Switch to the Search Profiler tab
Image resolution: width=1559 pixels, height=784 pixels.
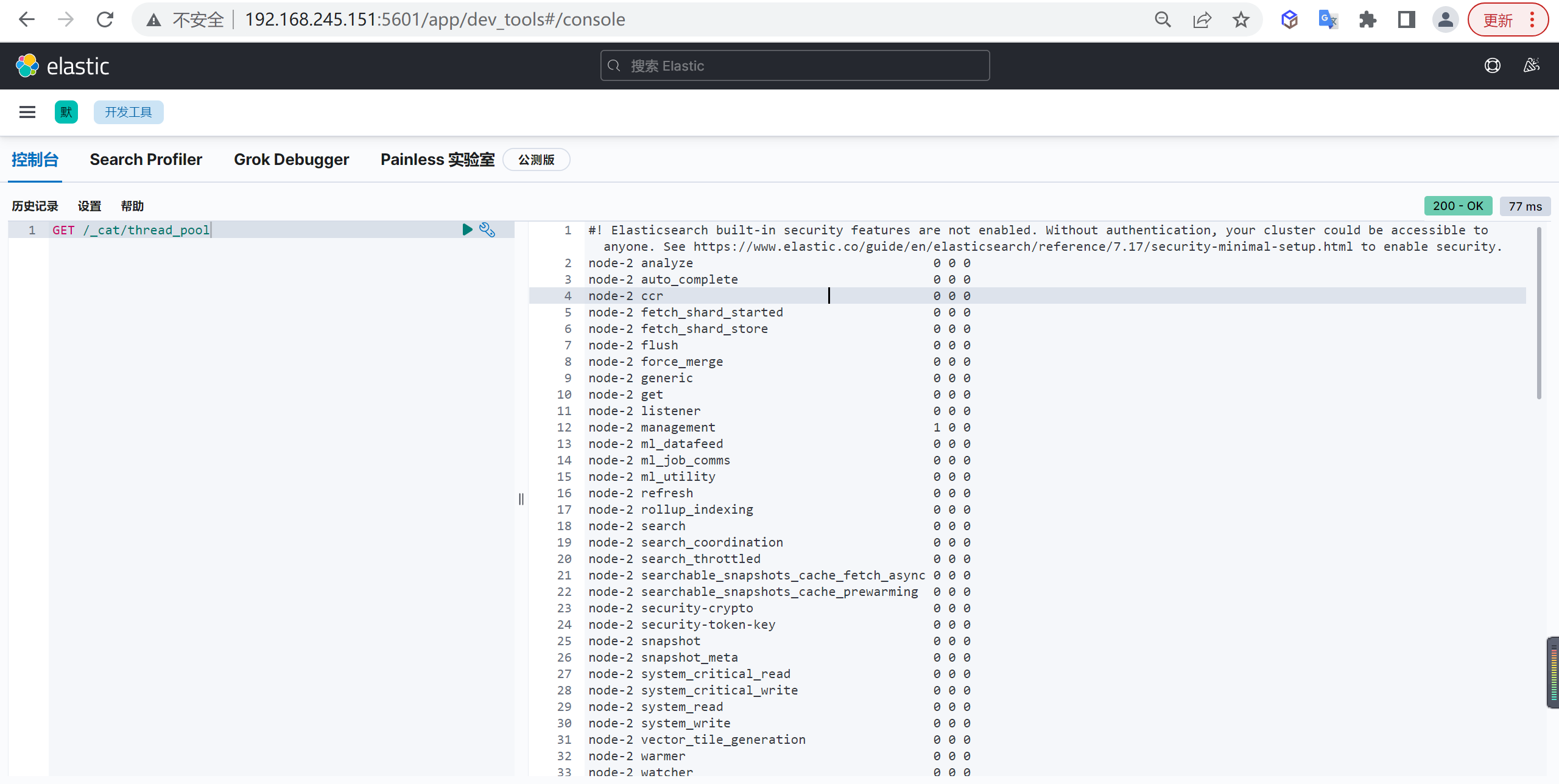146,159
